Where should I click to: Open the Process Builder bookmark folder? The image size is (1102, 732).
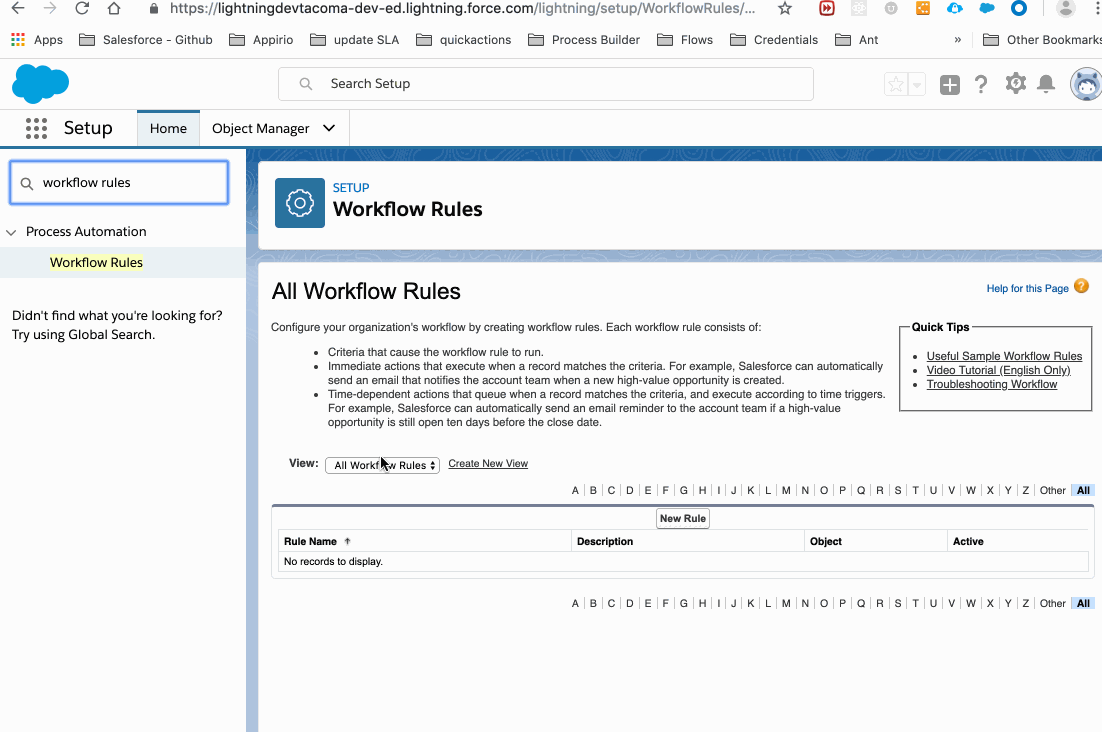pyautogui.click(x=584, y=40)
